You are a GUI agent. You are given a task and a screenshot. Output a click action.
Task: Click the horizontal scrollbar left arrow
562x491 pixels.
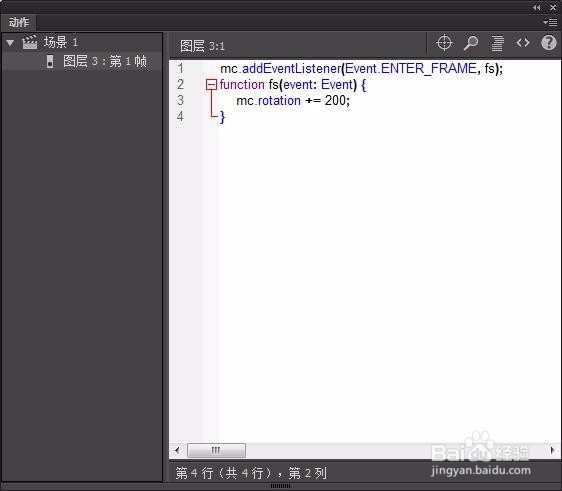[177, 450]
